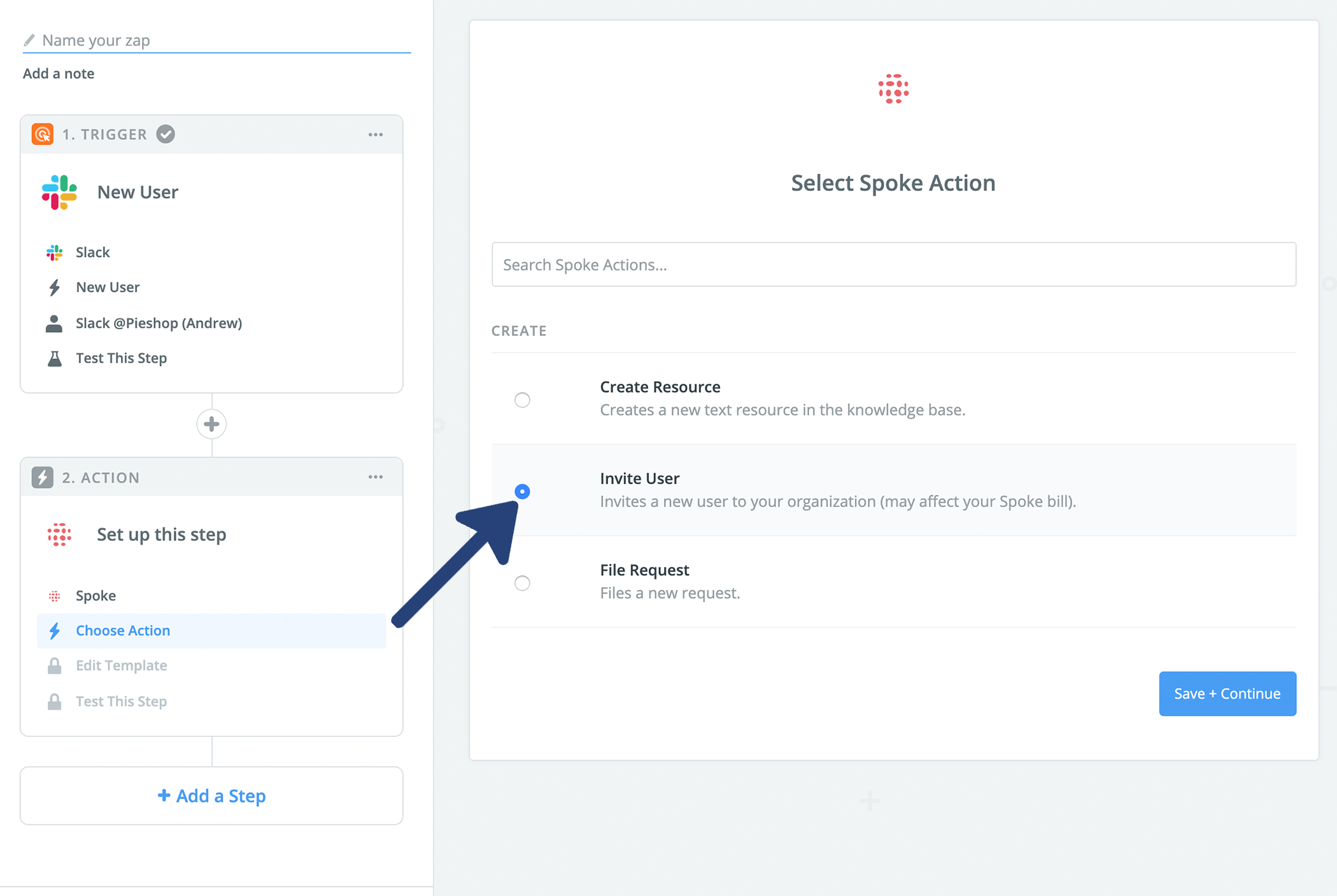This screenshot has height=896, width=1337.
Task: Click the person icon next to Slack @Pieshop
Action: tap(54, 323)
